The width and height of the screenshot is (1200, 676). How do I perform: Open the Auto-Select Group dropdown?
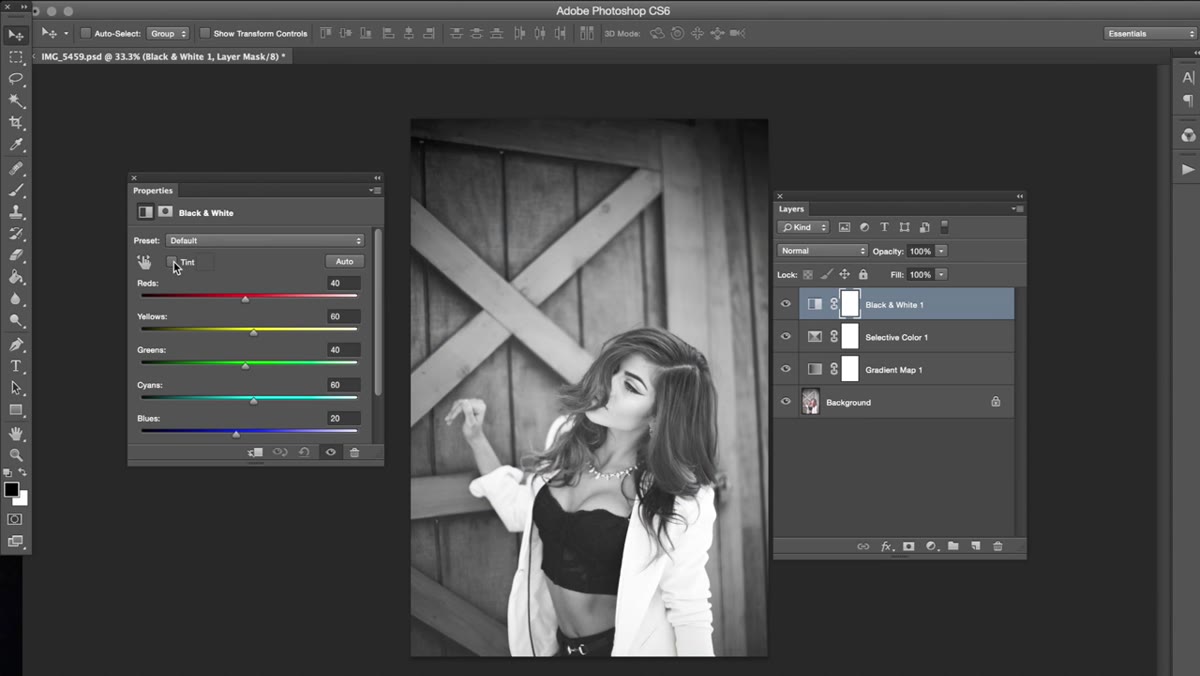167,33
